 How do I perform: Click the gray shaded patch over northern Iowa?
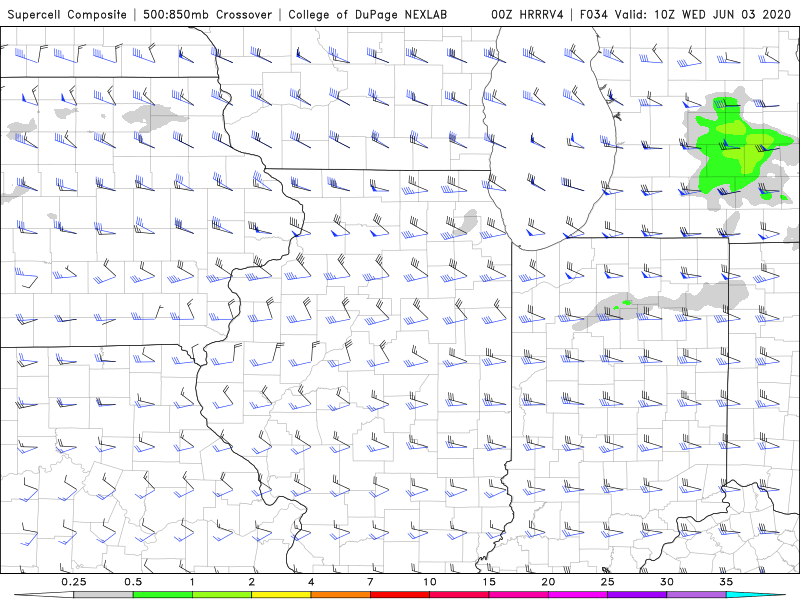point(155,117)
